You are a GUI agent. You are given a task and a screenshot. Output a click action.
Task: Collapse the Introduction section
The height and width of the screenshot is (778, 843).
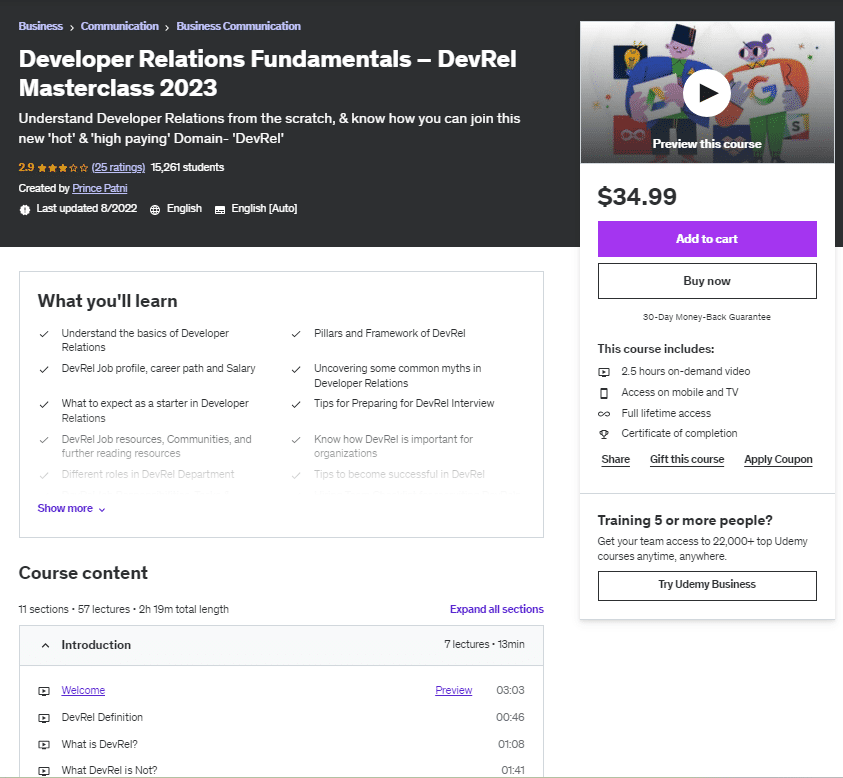[x=45, y=645]
